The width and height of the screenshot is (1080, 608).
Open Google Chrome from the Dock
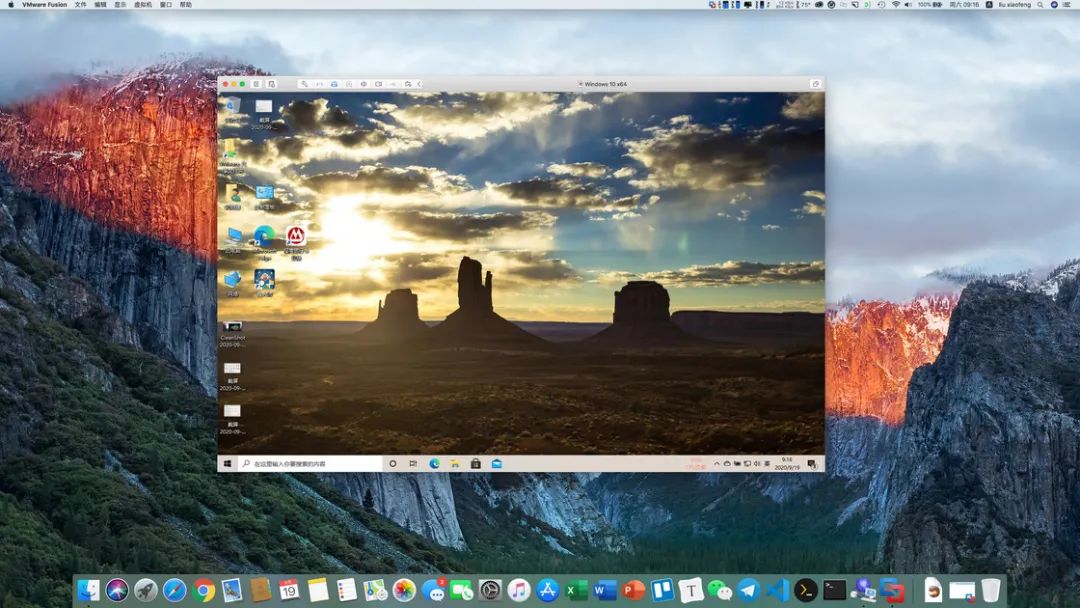tap(203, 590)
